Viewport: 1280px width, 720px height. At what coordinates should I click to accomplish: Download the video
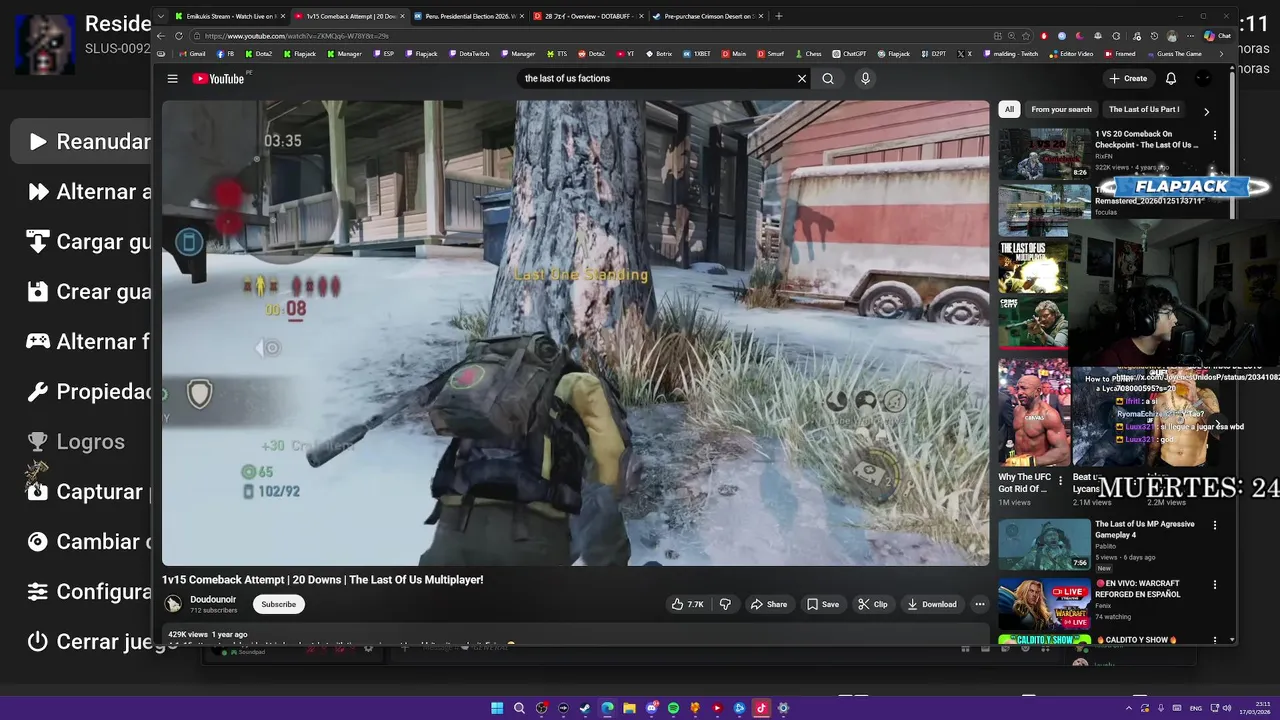(x=932, y=604)
